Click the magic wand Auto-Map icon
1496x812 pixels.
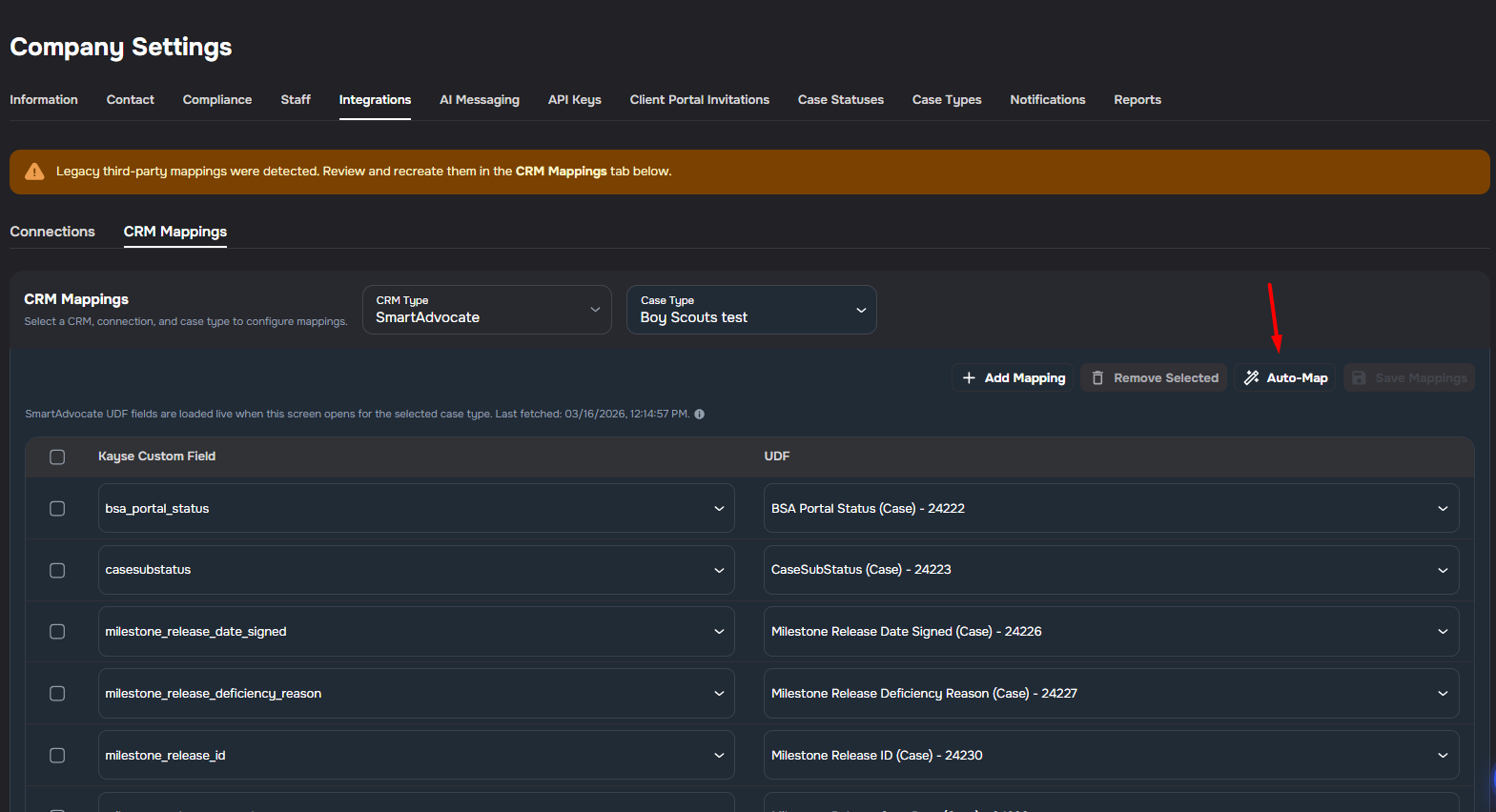(x=1252, y=378)
